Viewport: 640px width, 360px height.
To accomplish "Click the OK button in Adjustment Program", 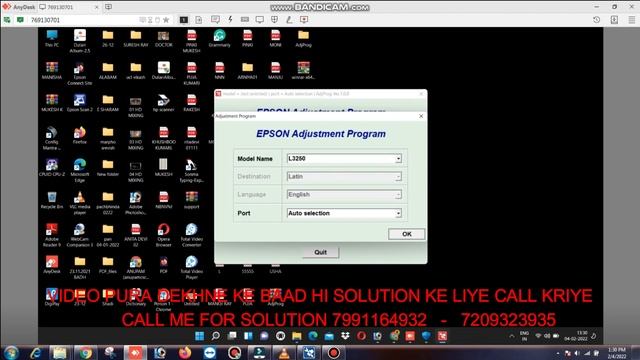I will pyautogui.click(x=407, y=234).
